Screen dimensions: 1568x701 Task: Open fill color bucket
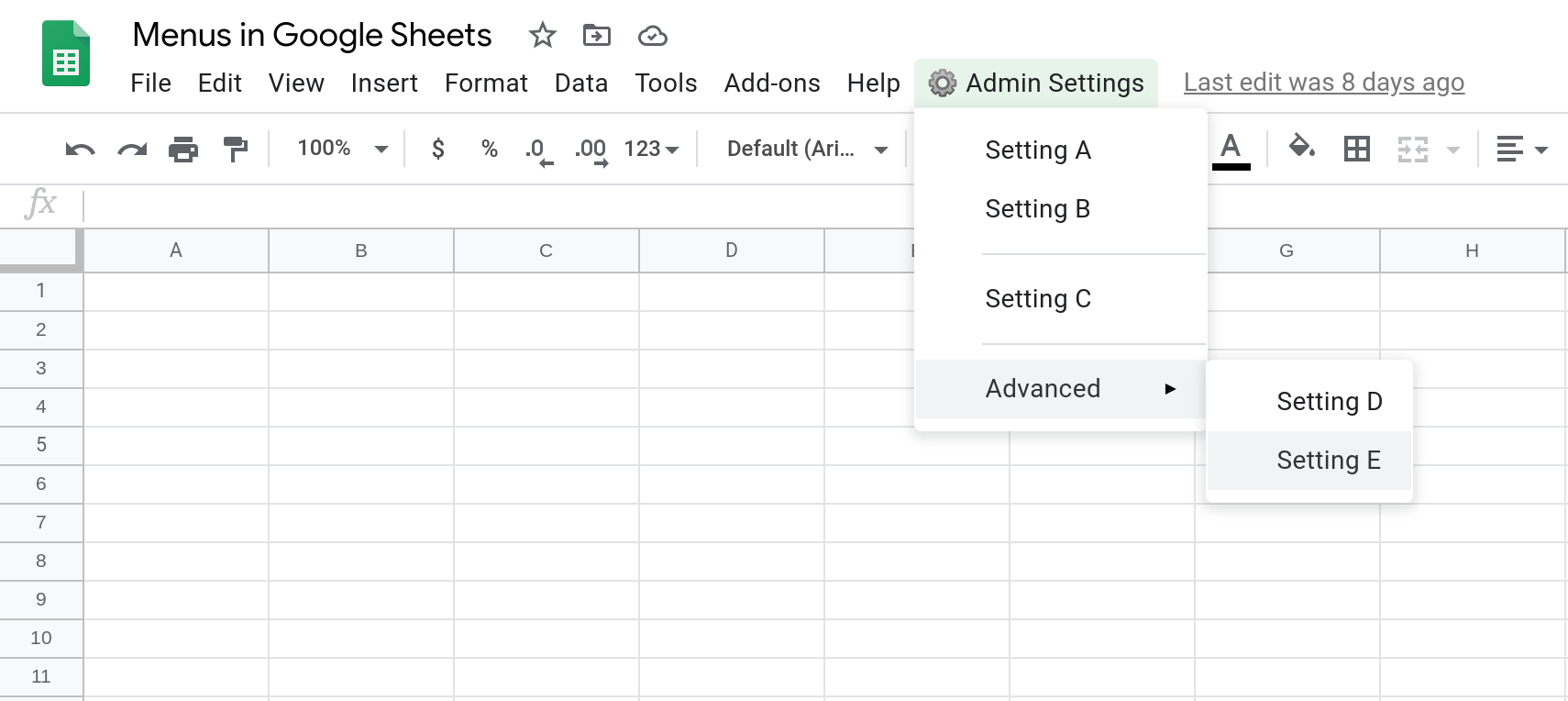pos(1302,147)
